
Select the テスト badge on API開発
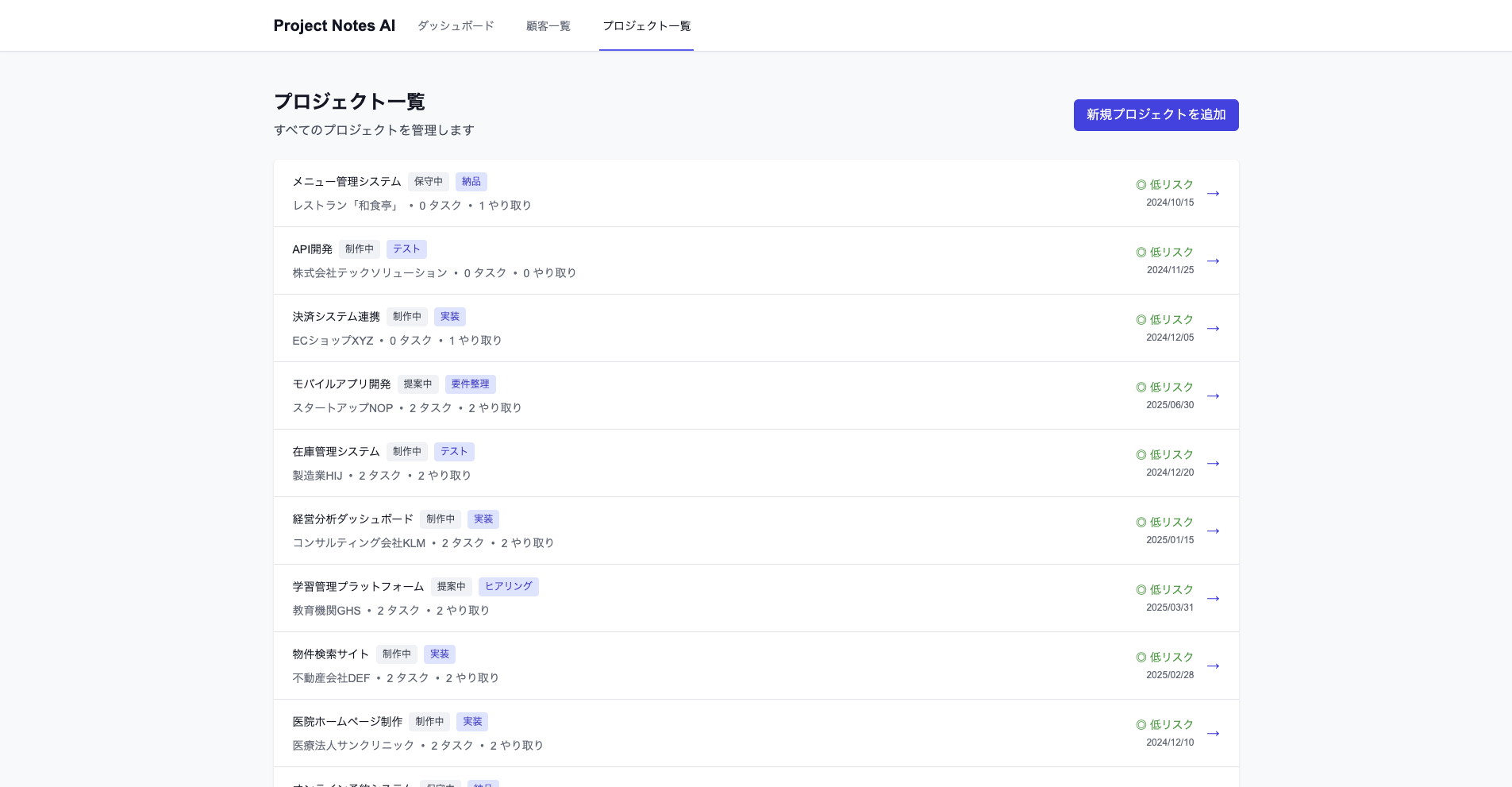pyautogui.click(x=406, y=249)
